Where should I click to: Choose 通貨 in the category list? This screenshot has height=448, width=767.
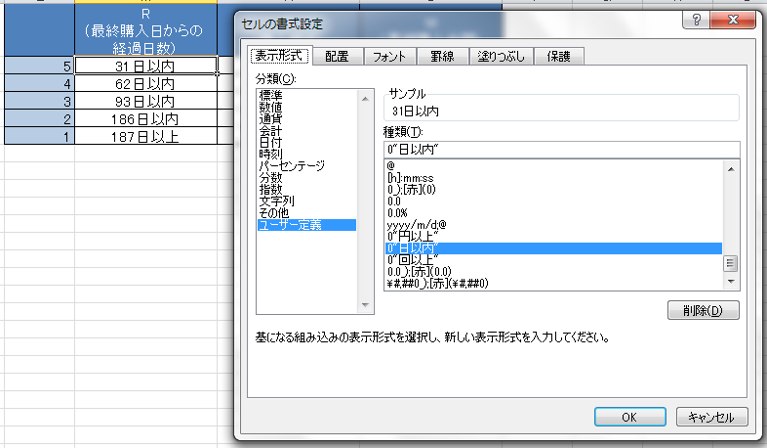click(x=271, y=117)
